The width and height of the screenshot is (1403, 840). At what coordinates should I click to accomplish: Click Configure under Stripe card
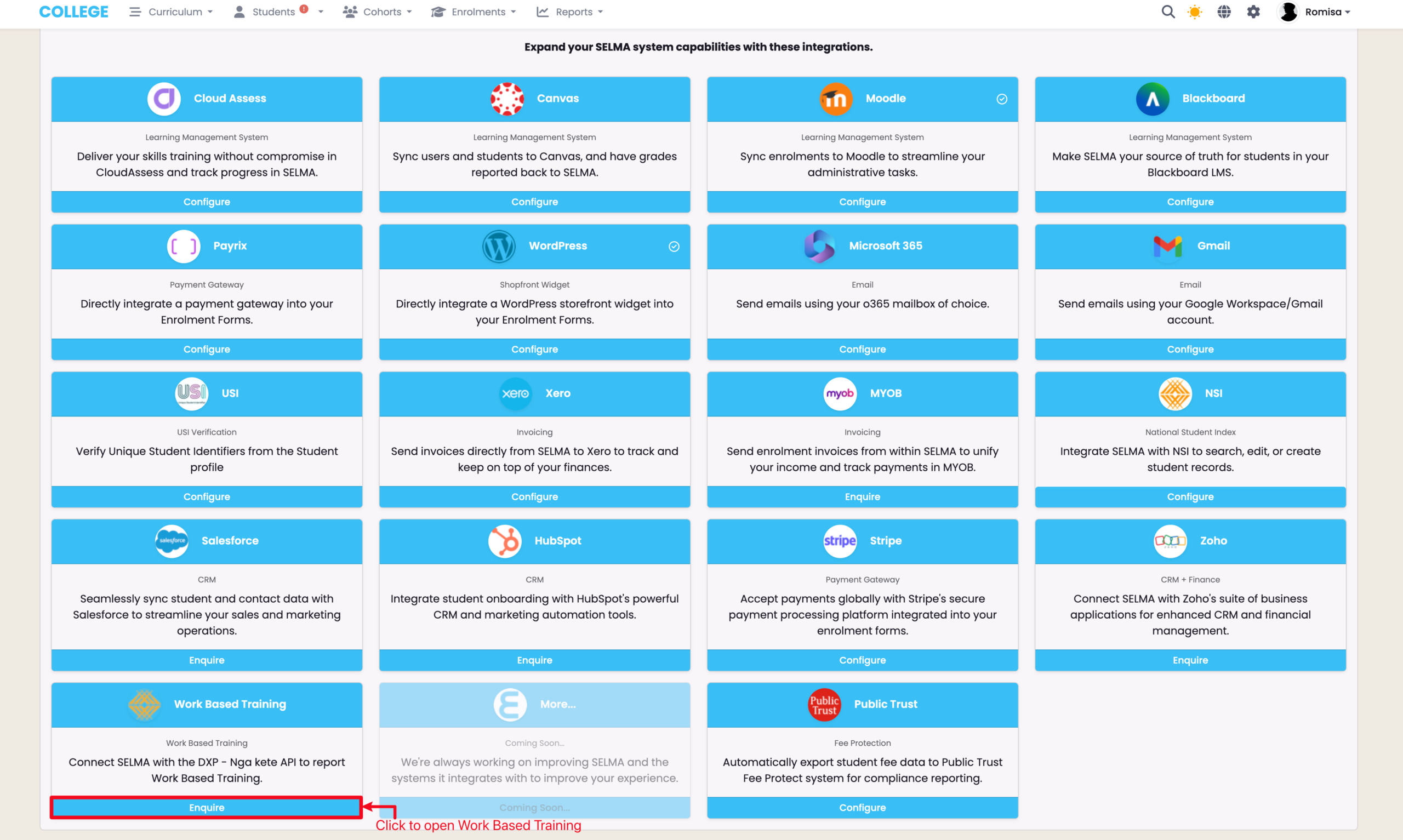pos(862,660)
